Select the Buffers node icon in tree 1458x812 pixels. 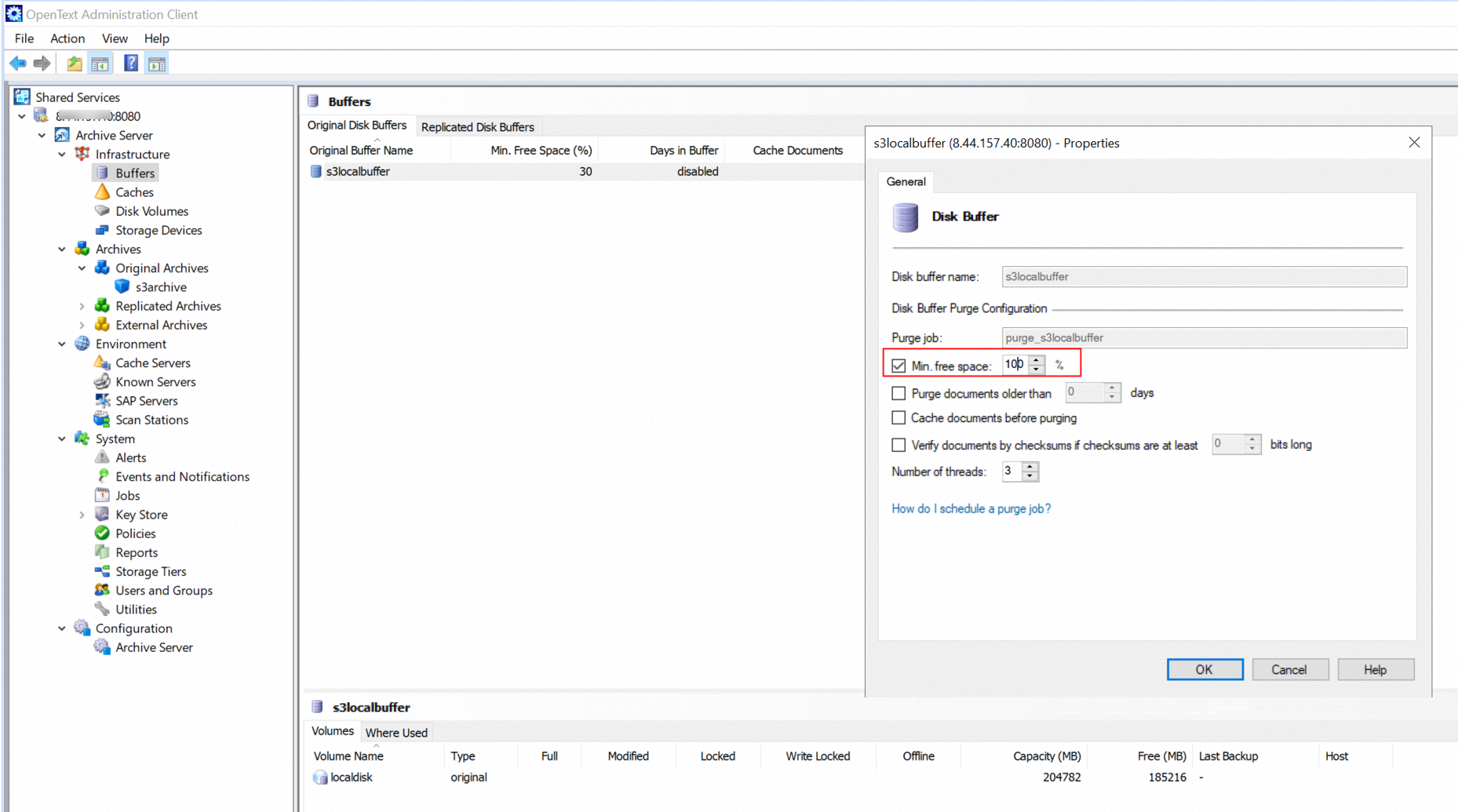pos(102,173)
